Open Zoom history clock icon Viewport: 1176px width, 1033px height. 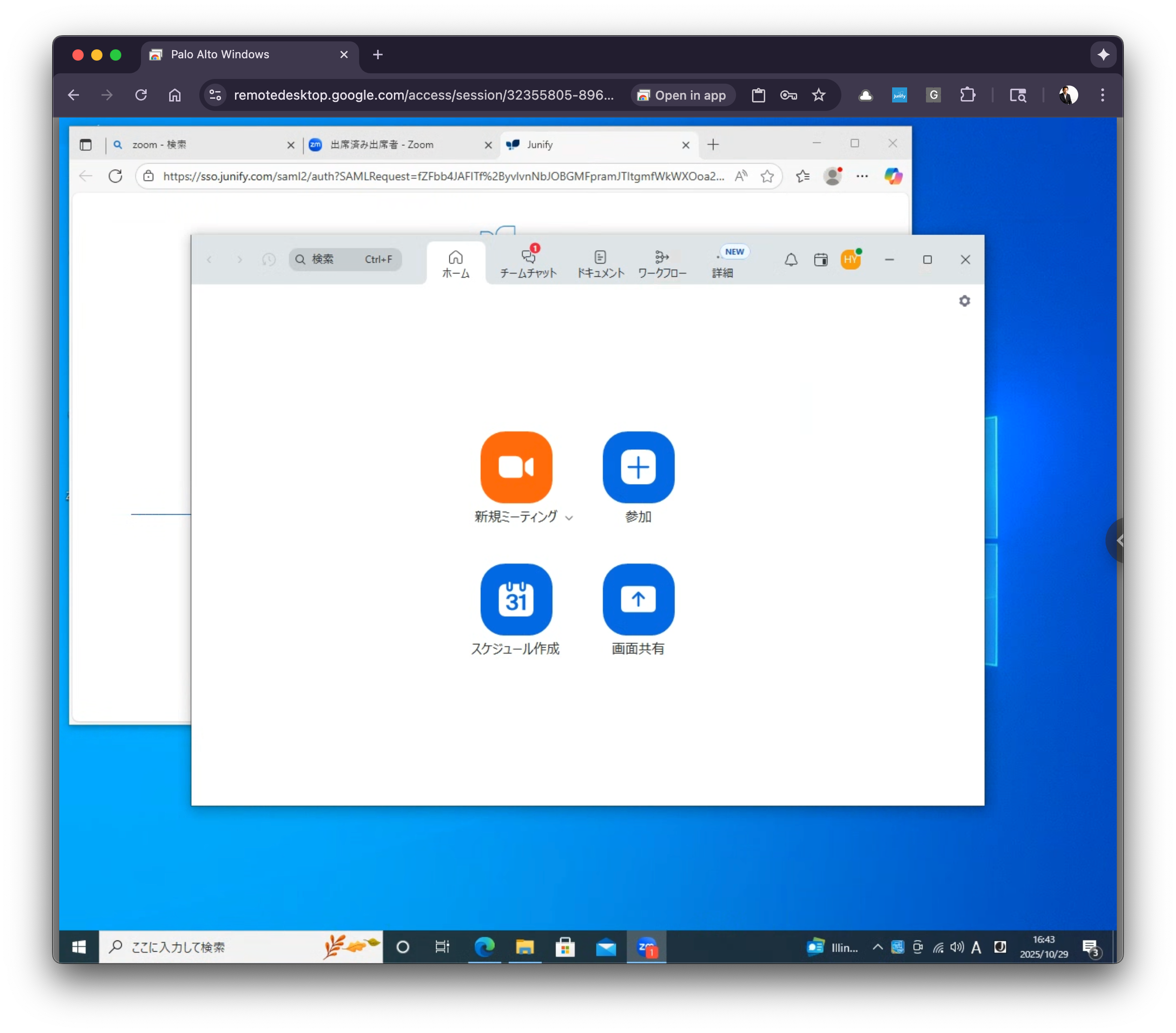pos(269,259)
